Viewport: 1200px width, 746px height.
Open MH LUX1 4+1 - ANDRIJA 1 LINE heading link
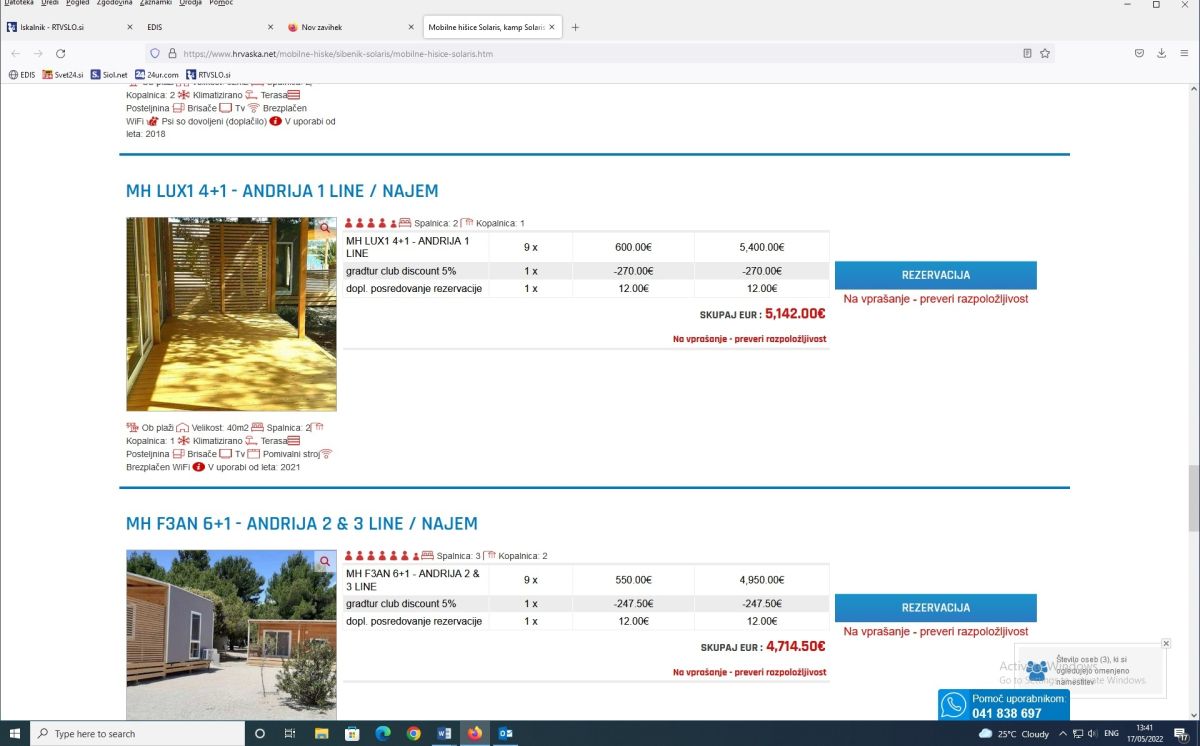(x=282, y=191)
